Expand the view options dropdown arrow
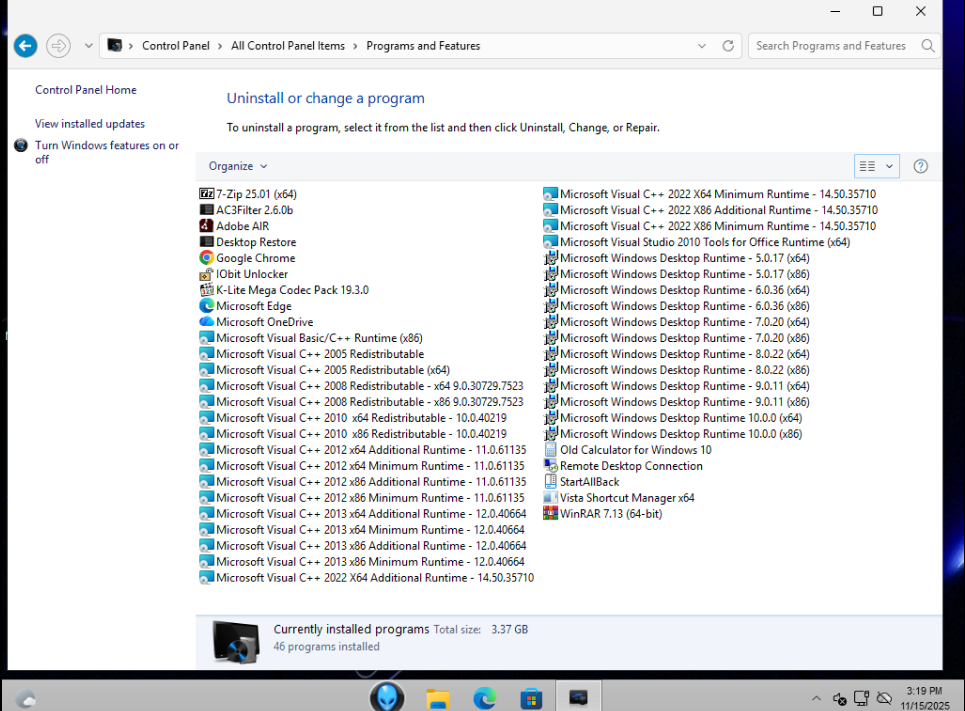965x711 pixels. point(889,166)
